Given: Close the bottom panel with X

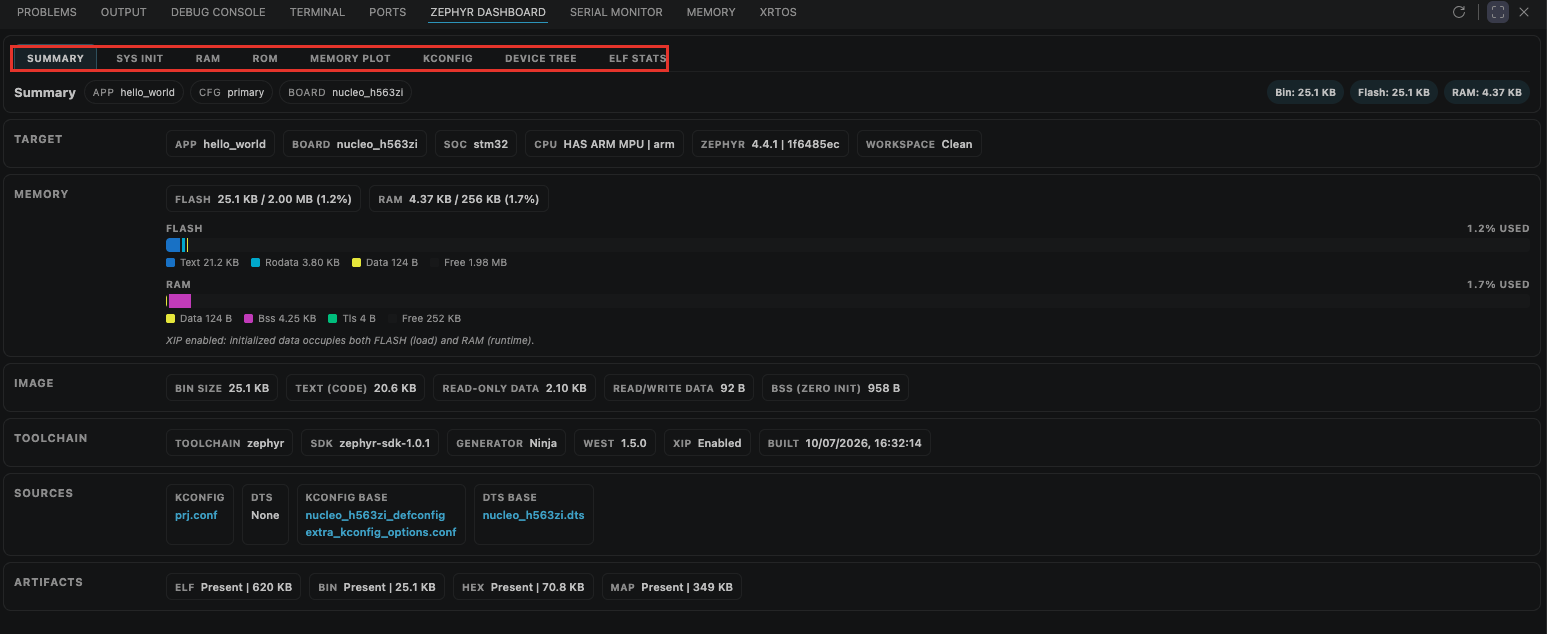Looking at the screenshot, I should (x=1524, y=12).
